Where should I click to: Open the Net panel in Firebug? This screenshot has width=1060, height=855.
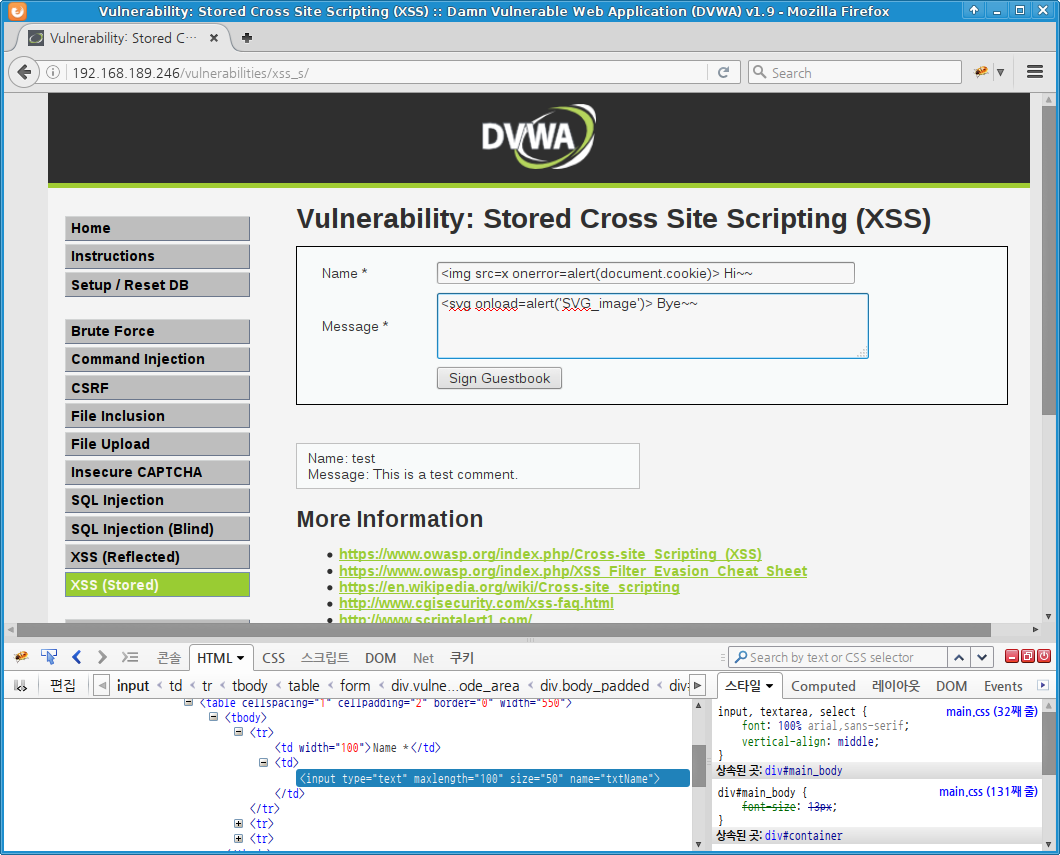(423, 658)
